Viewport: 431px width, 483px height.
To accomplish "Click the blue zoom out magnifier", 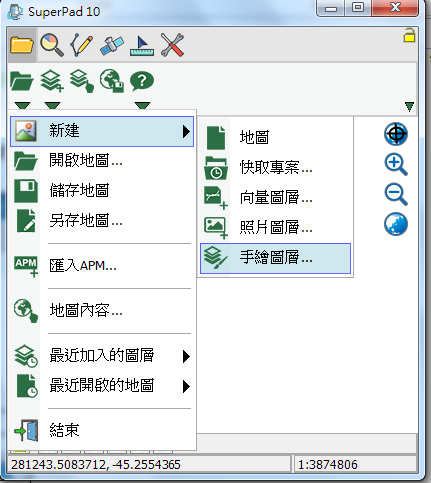I will 396,194.
